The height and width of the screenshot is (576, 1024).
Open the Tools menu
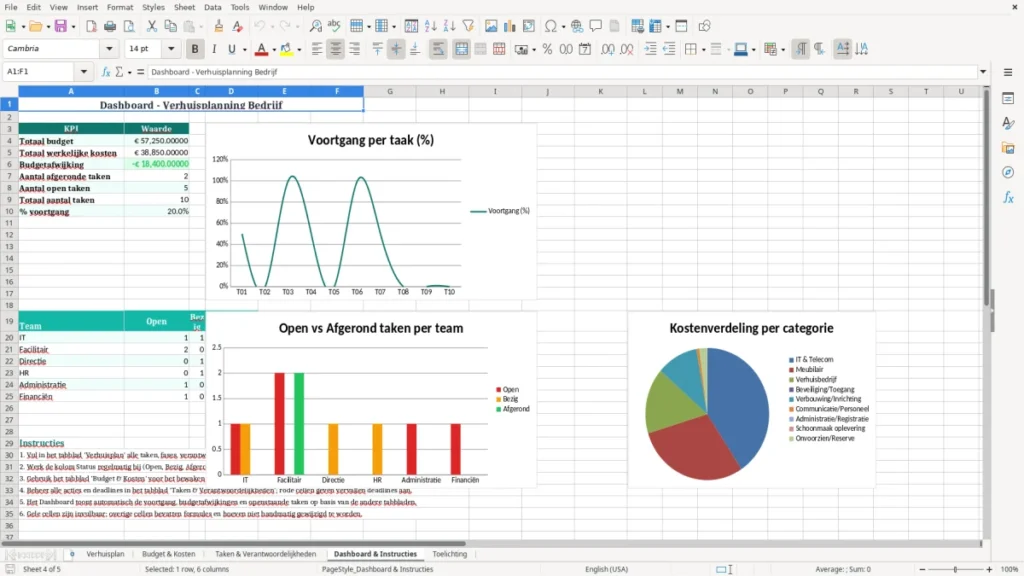(x=240, y=7)
